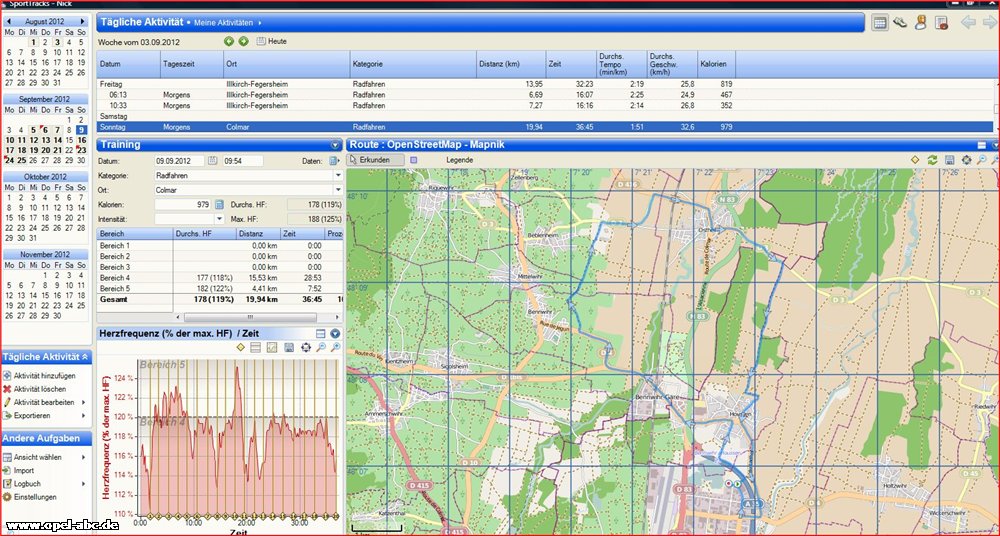Click the time field showing 09:54
Viewport: 1000px width, 536px height.
242,161
